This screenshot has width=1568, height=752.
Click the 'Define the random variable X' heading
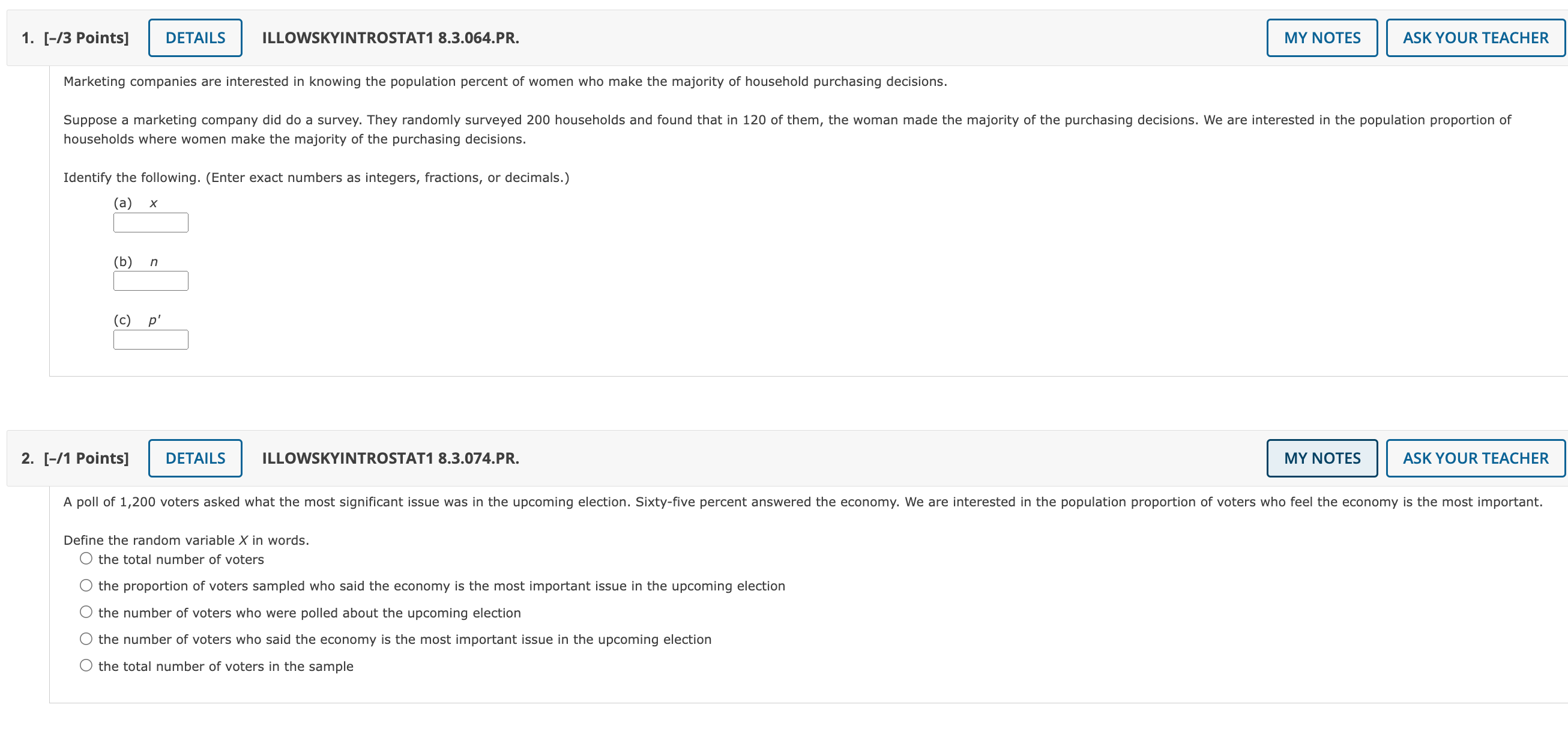pos(185,539)
